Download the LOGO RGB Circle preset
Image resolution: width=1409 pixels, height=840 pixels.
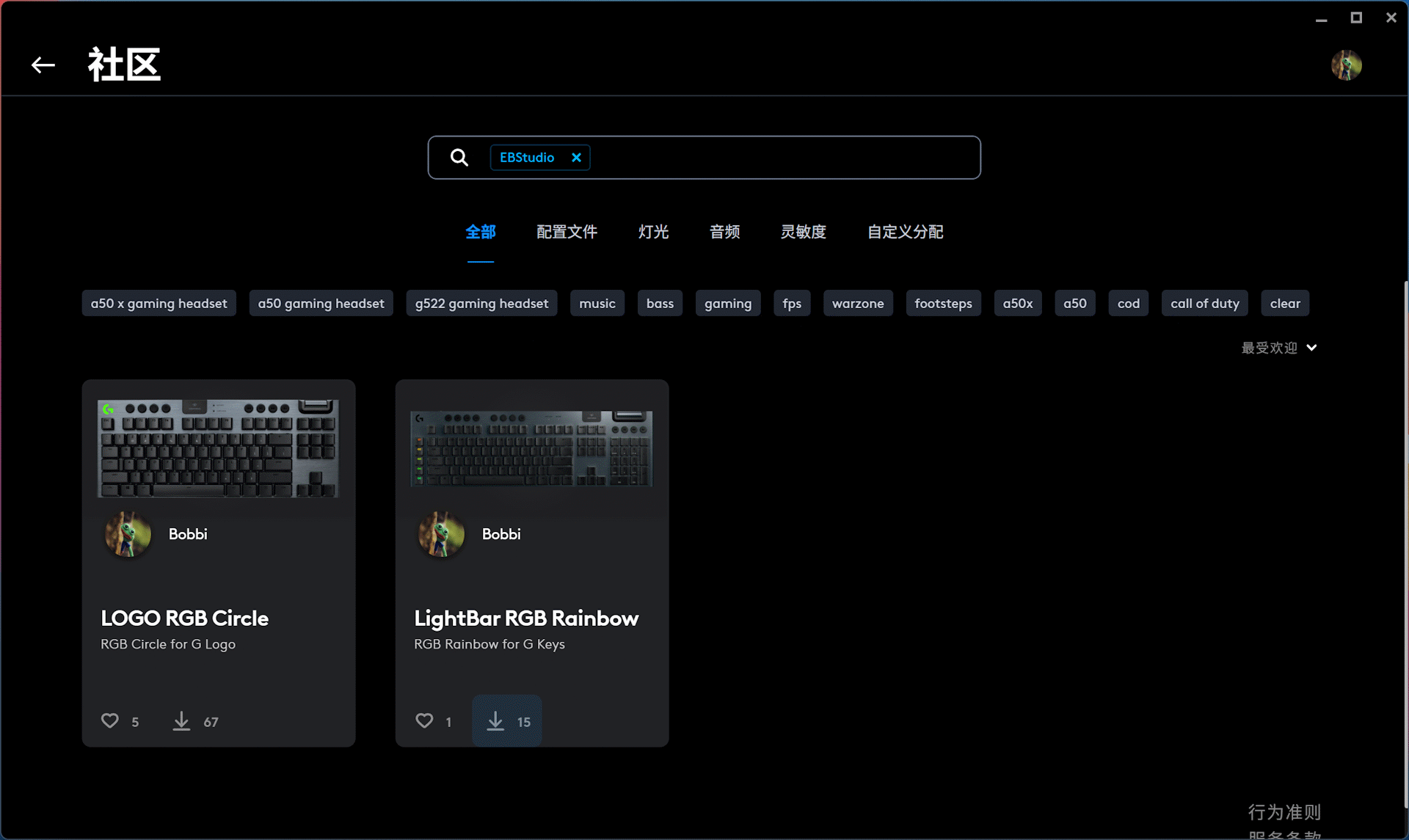tap(181, 720)
